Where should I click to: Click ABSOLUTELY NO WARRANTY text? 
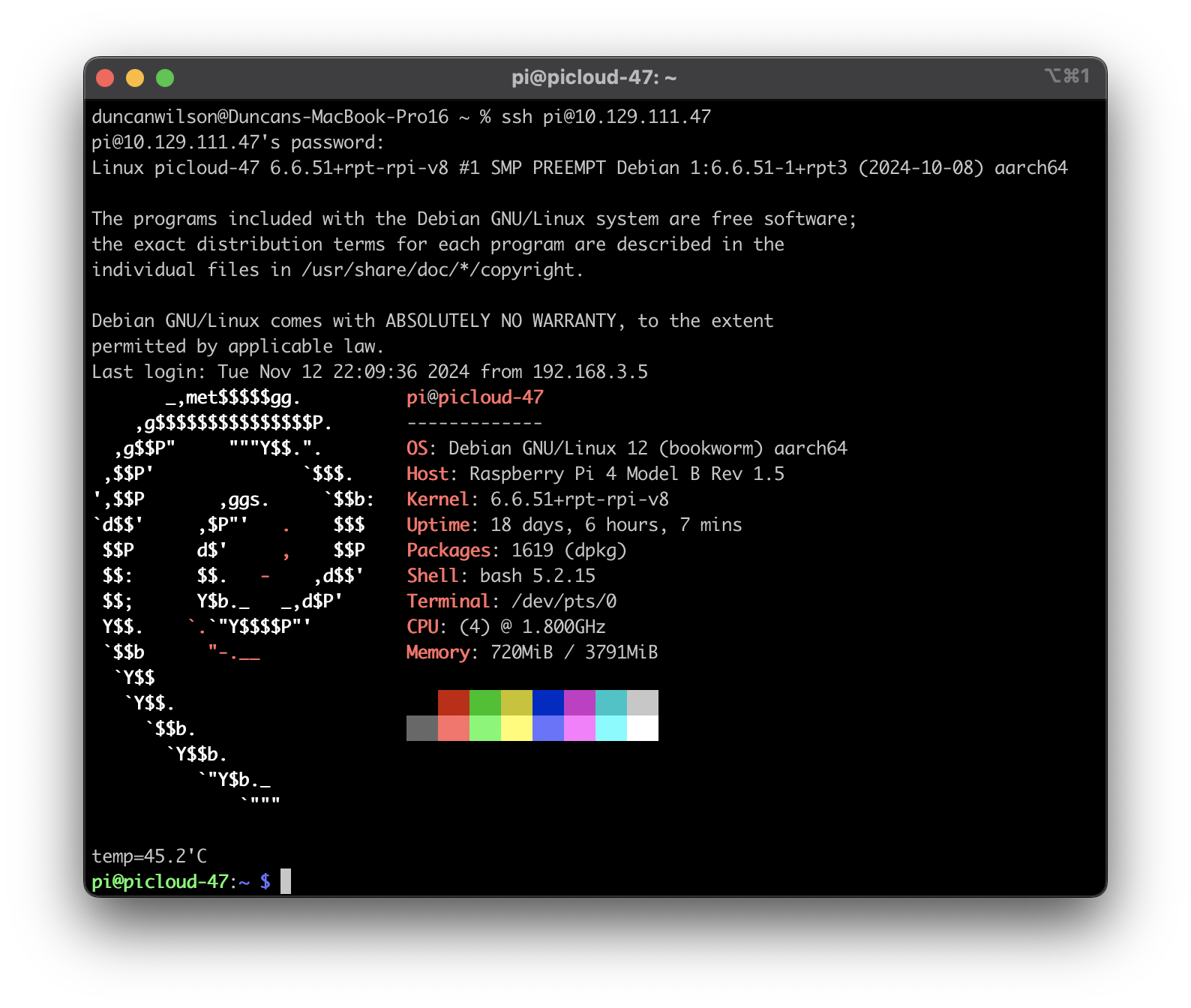(x=501, y=321)
